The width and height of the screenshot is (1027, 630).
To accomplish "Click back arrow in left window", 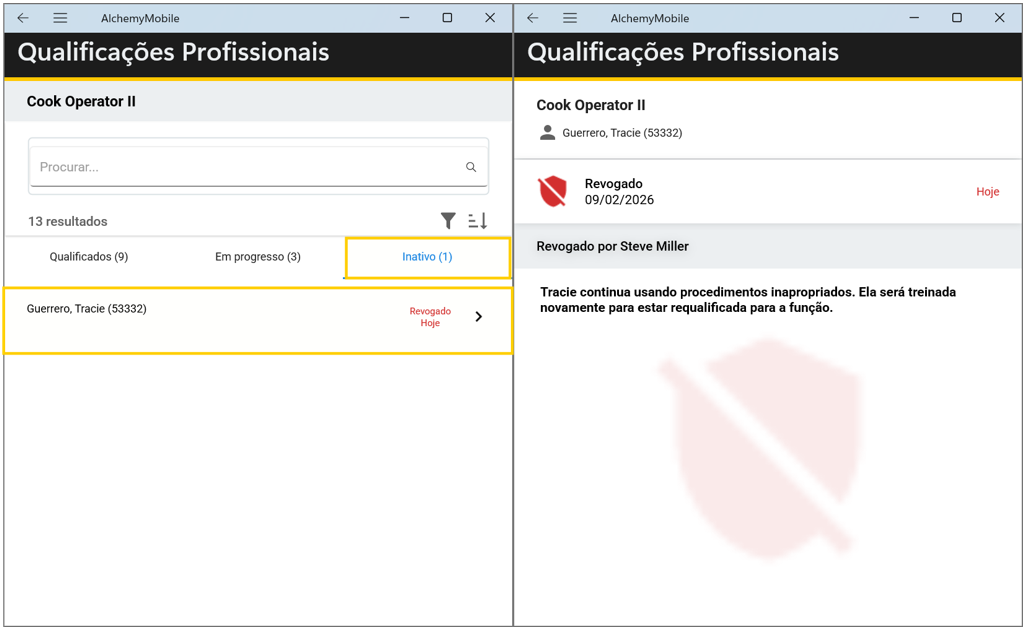I will pyautogui.click(x=23, y=18).
